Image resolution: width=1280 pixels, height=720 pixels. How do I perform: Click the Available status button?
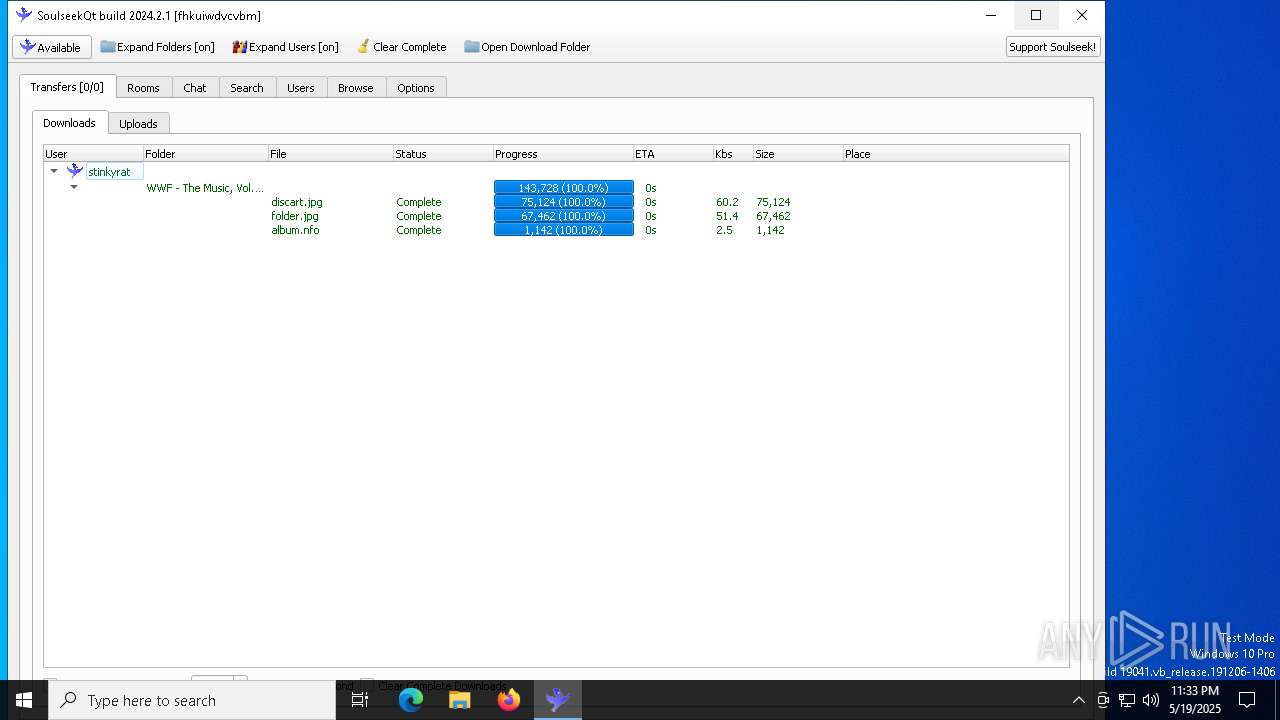pos(52,47)
